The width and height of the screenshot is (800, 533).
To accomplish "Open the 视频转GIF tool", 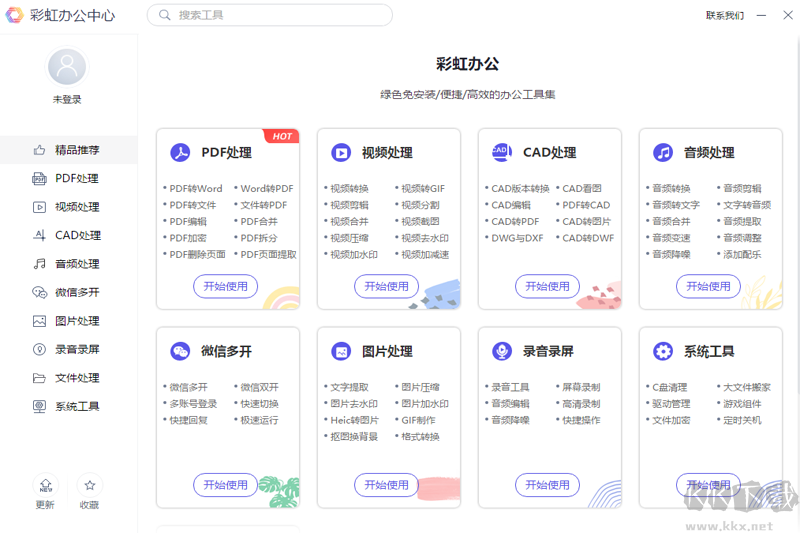I will tap(423, 189).
